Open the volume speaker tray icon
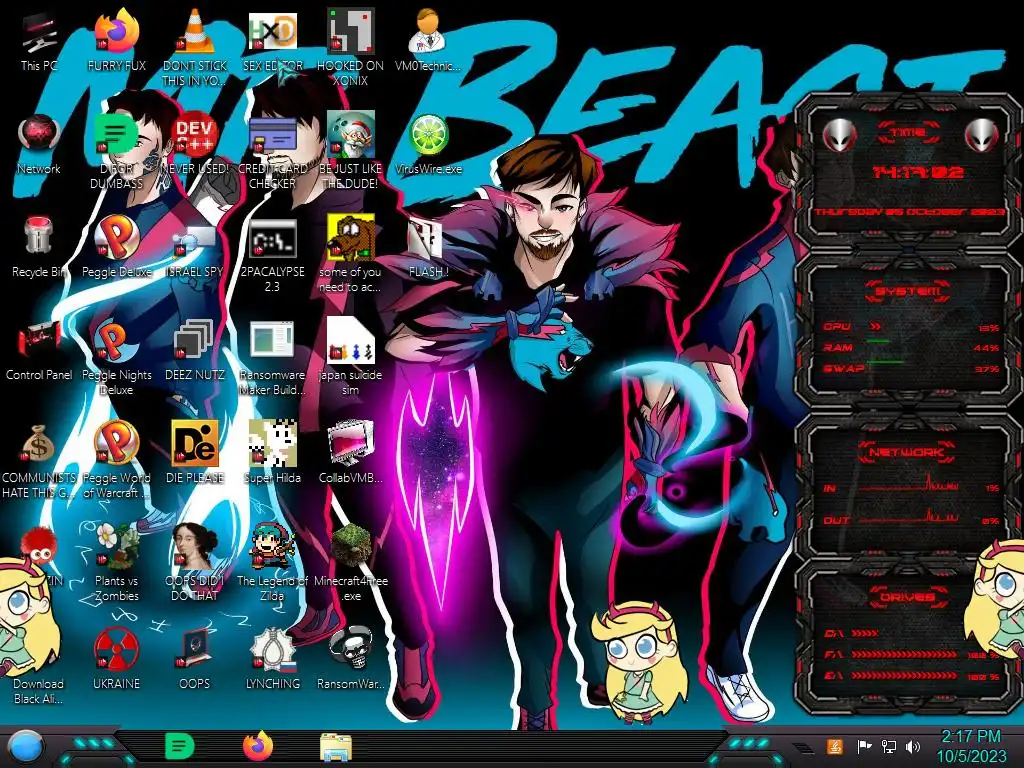The height and width of the screenshot is (768, 1024). (914, 746)
